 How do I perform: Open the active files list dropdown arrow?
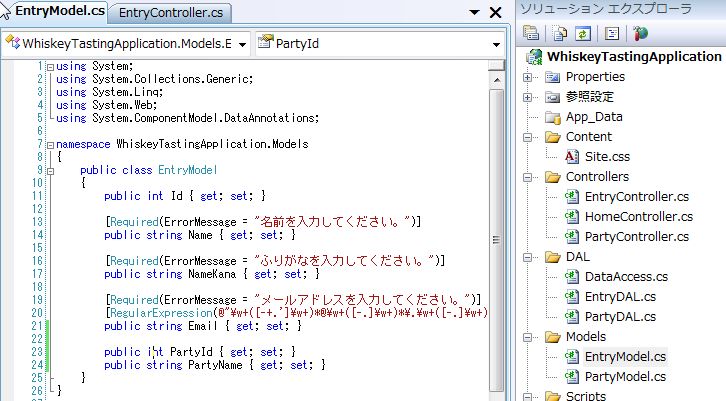coord(474,13)
